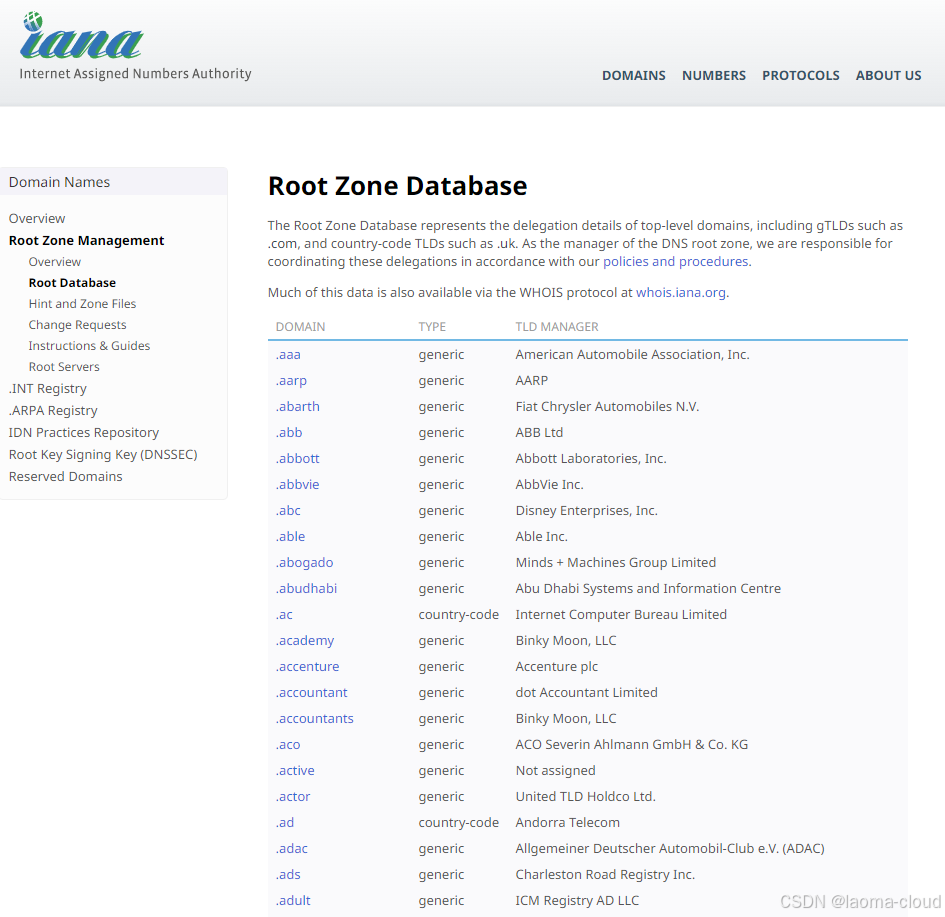945x917 pixels.
Task: Open the .aarp domain entry
Action: pyautogui.click(x=291, y=381)
